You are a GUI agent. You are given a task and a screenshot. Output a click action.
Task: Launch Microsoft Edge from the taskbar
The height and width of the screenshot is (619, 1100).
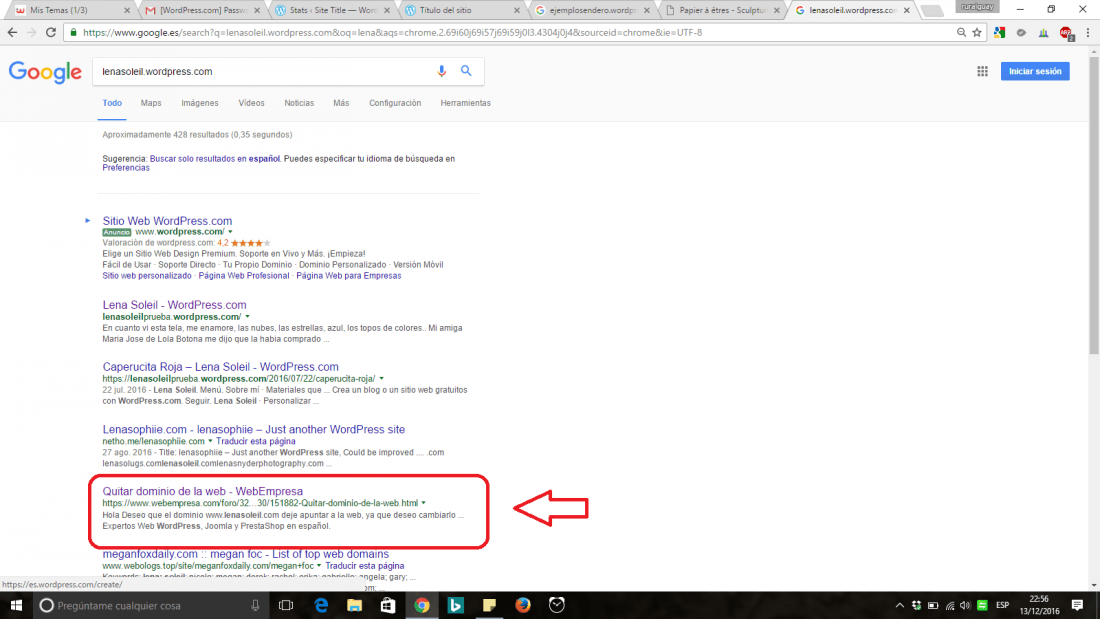pyautogui.click(x=321, y=605)
